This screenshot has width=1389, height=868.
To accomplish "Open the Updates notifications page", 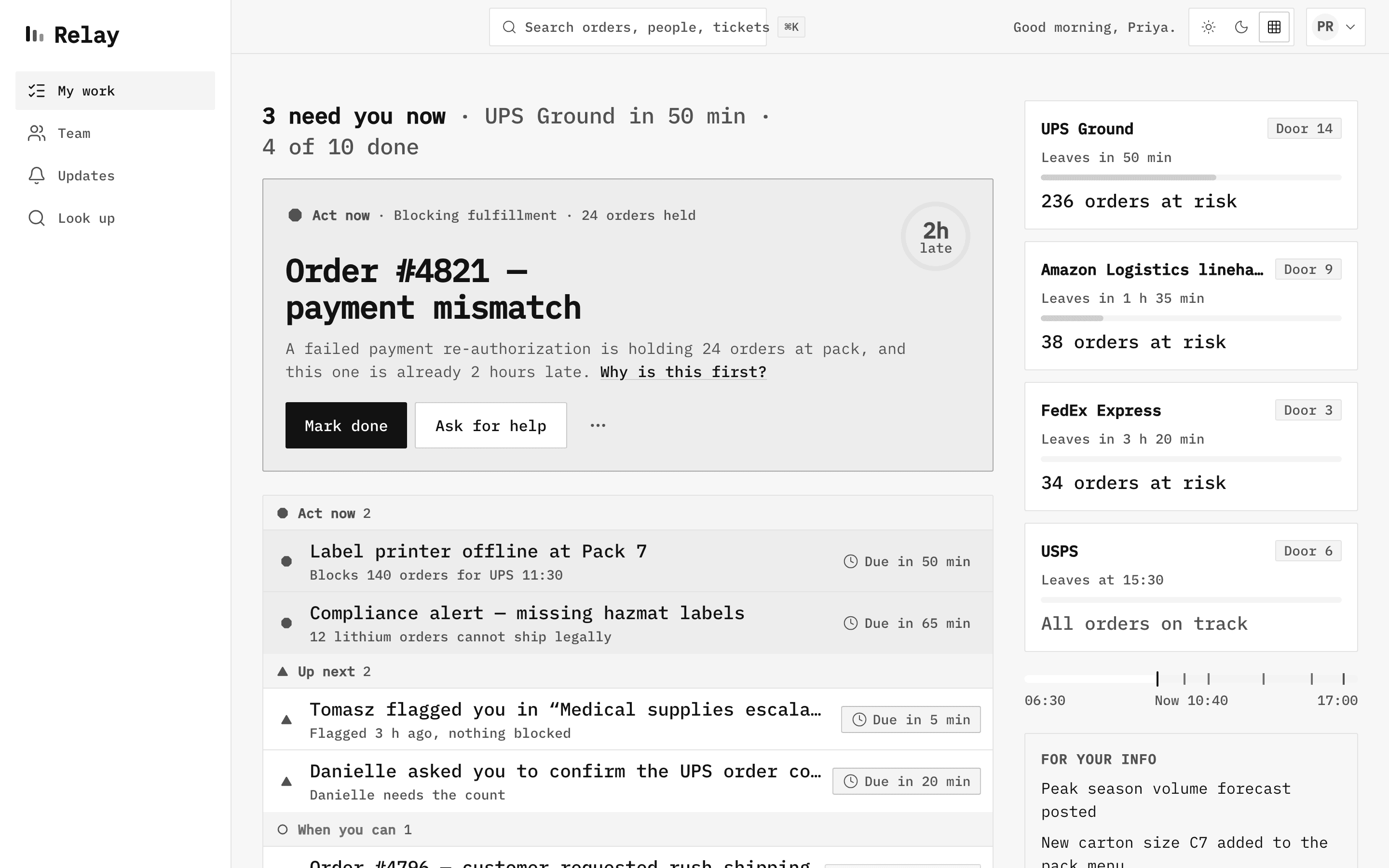I will tap(115, 176).
